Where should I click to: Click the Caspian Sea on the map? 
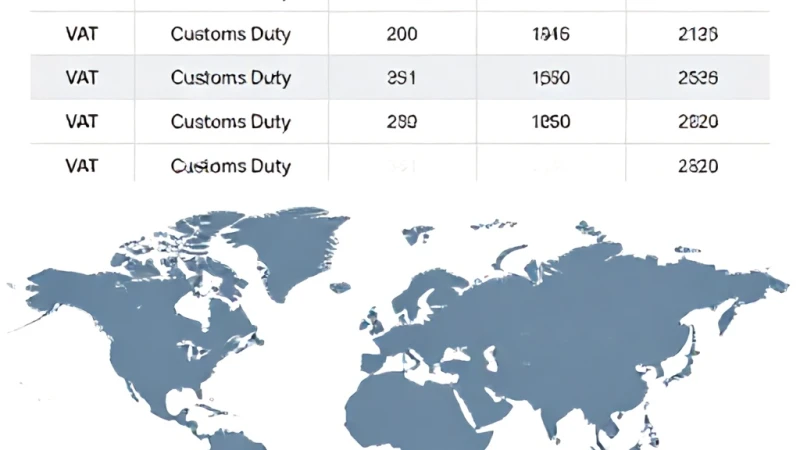click(489, 358)
